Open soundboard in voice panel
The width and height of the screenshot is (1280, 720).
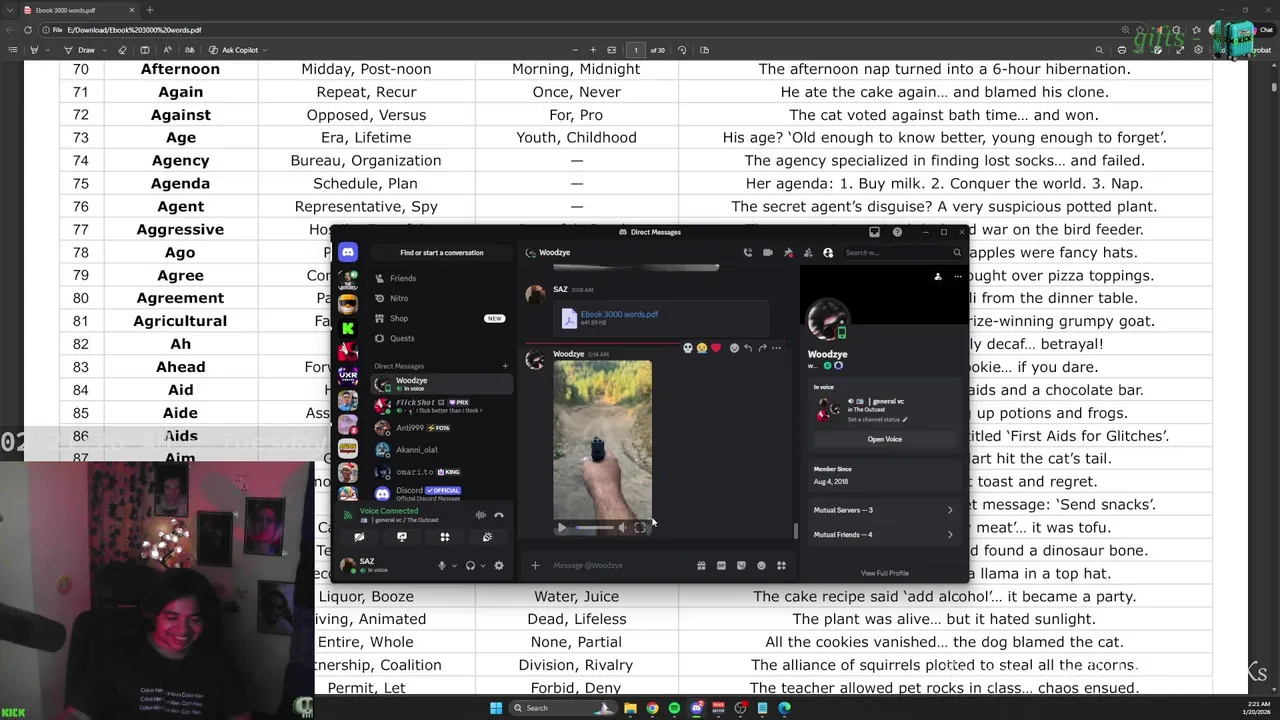click(x=487, y=537)
